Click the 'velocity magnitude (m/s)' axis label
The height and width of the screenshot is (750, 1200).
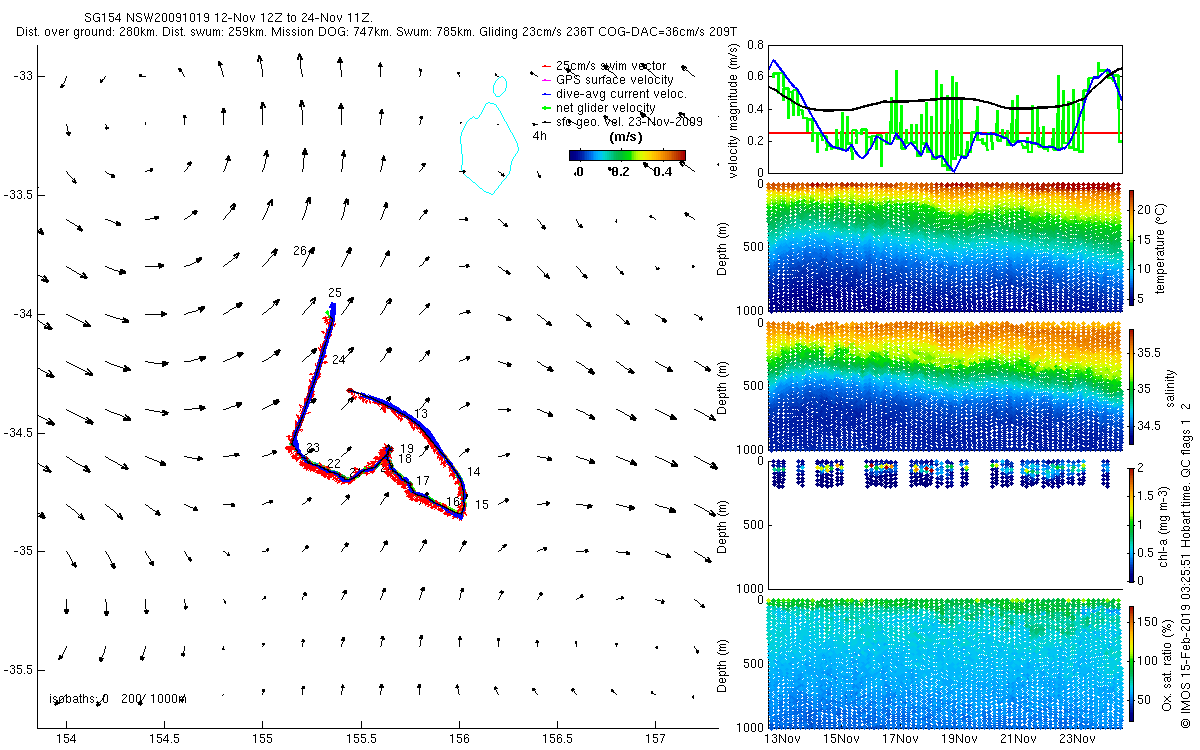point(735,110)
